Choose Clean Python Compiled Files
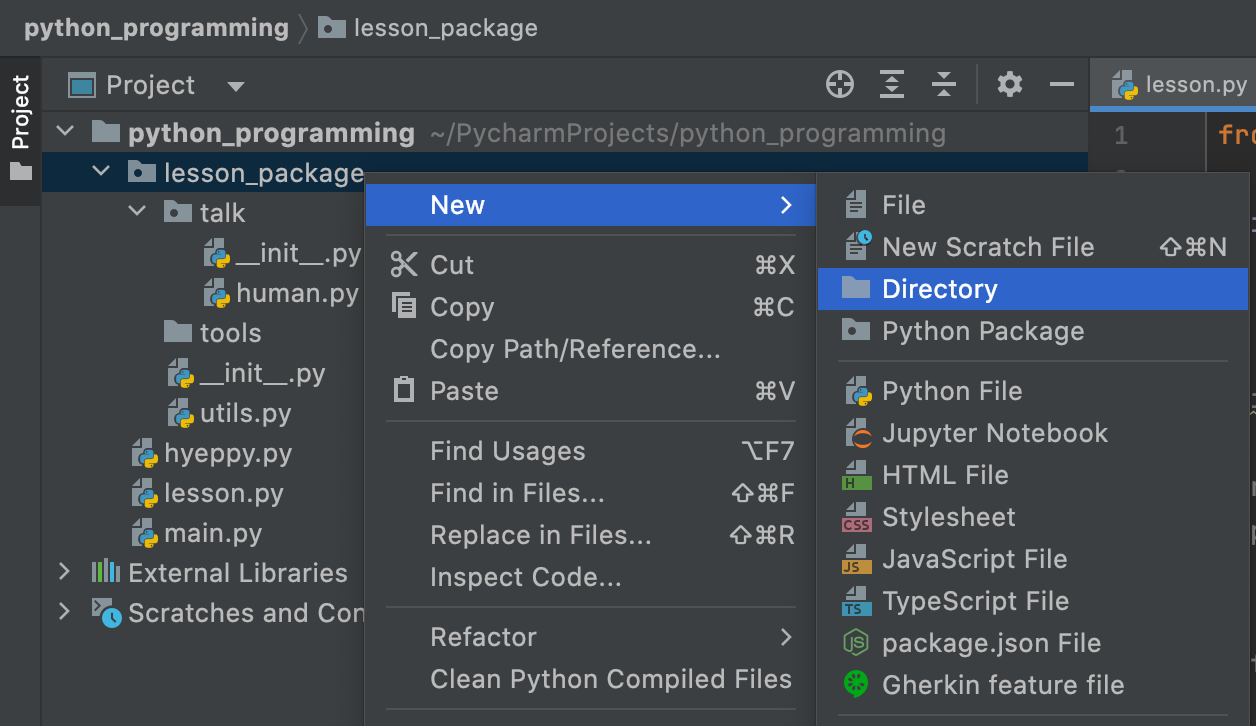Viewport: 1256px width, 726px height. click(x=591, y=679)
